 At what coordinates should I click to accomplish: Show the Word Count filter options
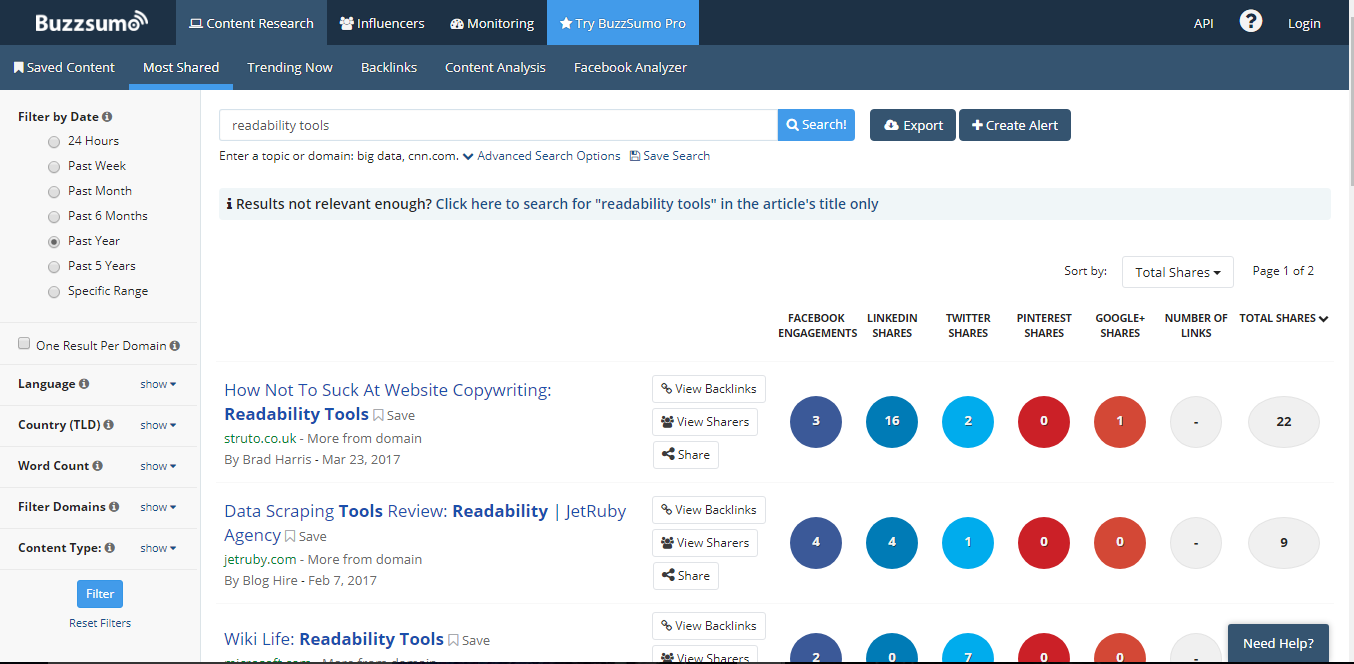pyautogui.click(x=158, y=466)
